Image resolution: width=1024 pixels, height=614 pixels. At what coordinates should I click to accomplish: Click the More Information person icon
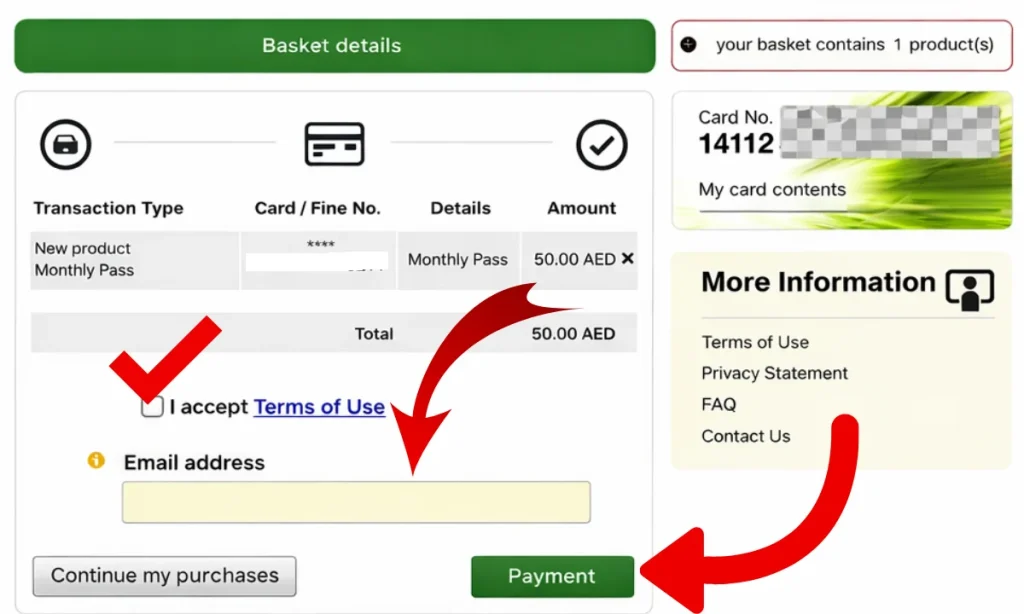[x=970, y=289]
